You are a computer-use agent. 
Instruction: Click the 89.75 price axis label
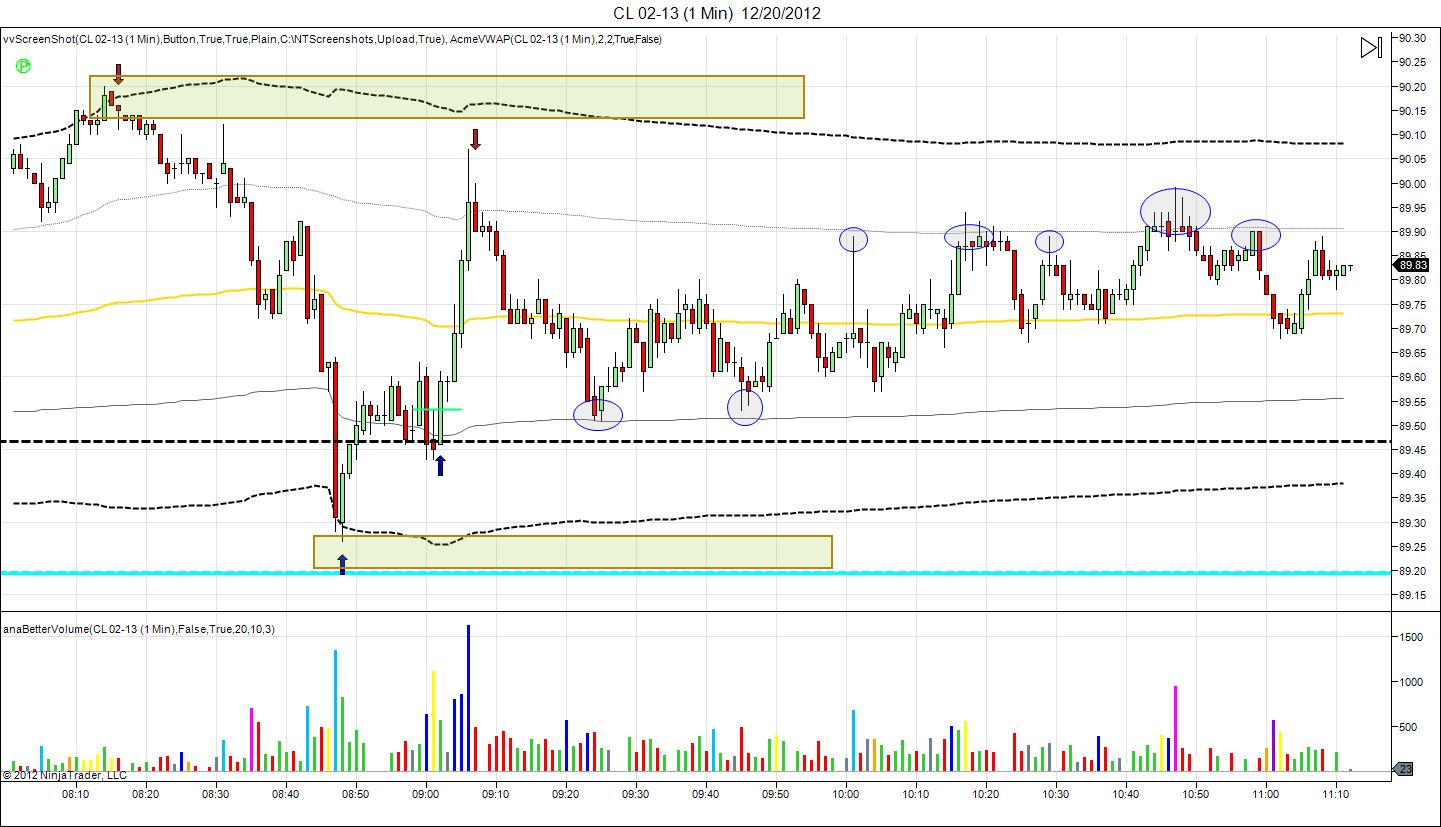[x=1411, y=305]
